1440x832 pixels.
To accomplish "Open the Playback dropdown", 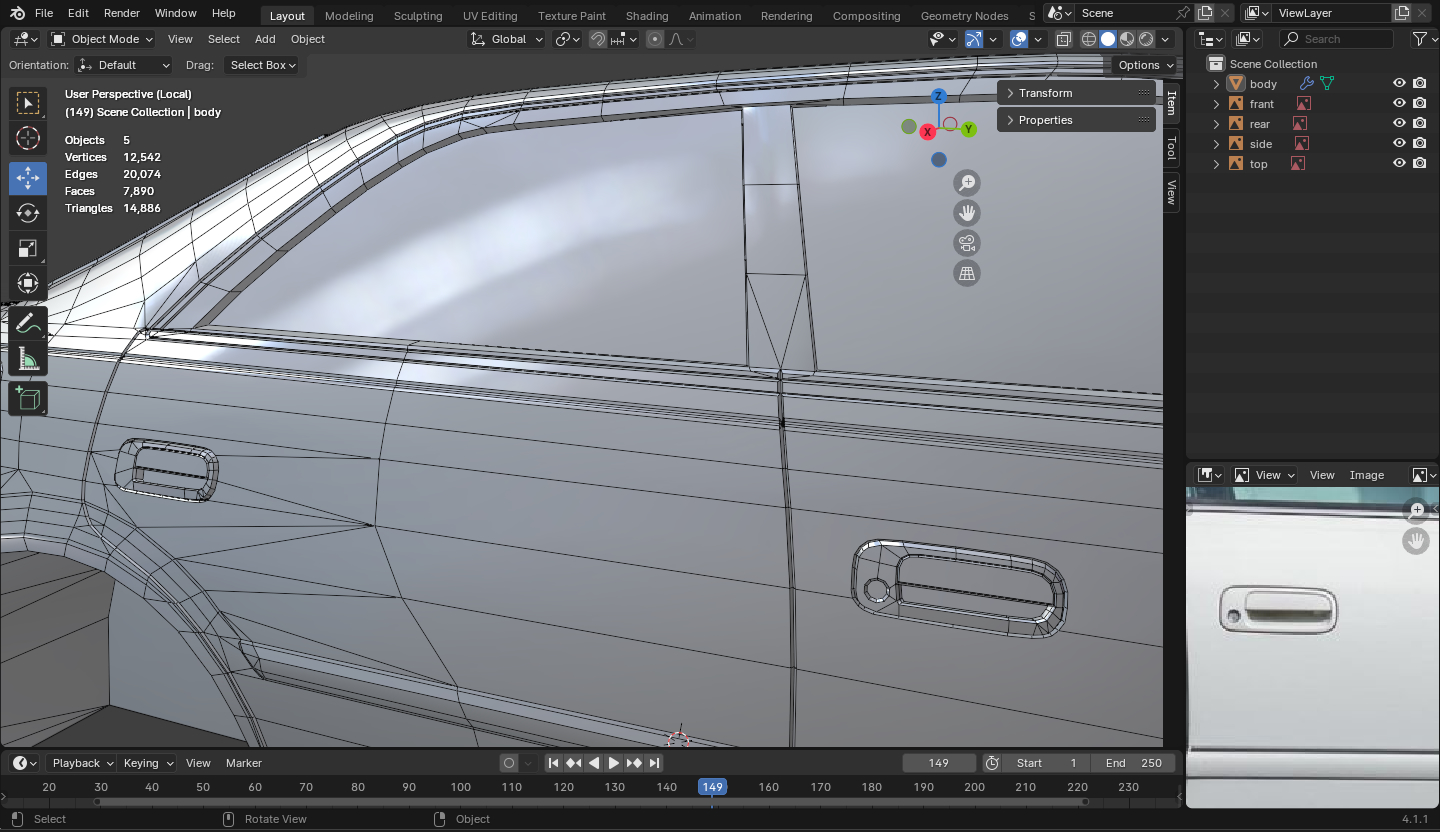I will coord(82,763).
